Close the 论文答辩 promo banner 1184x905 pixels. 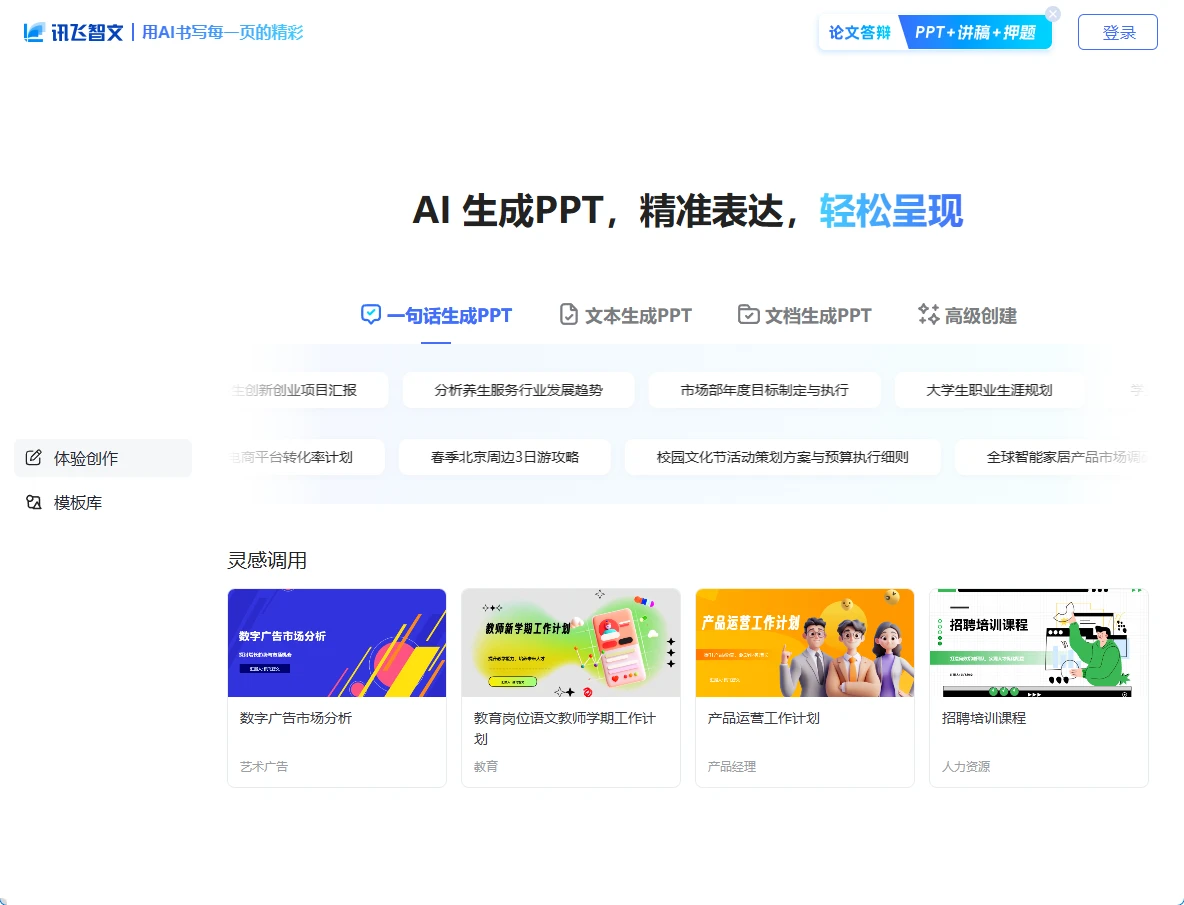[x=1052, y=14]
